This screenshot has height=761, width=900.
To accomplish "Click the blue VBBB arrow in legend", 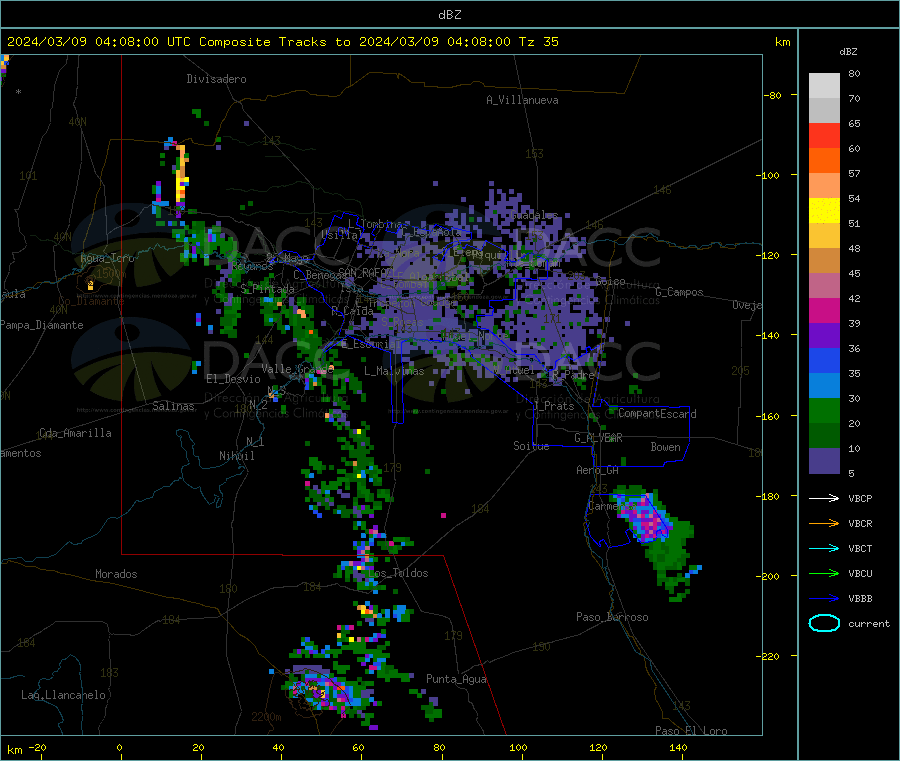I will click(824, 598).
